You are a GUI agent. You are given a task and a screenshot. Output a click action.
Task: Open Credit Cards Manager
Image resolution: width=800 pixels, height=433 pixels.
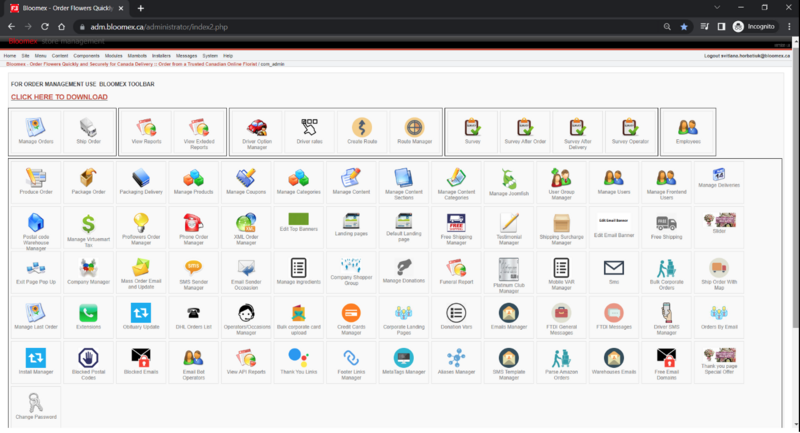tap(351, 317)
